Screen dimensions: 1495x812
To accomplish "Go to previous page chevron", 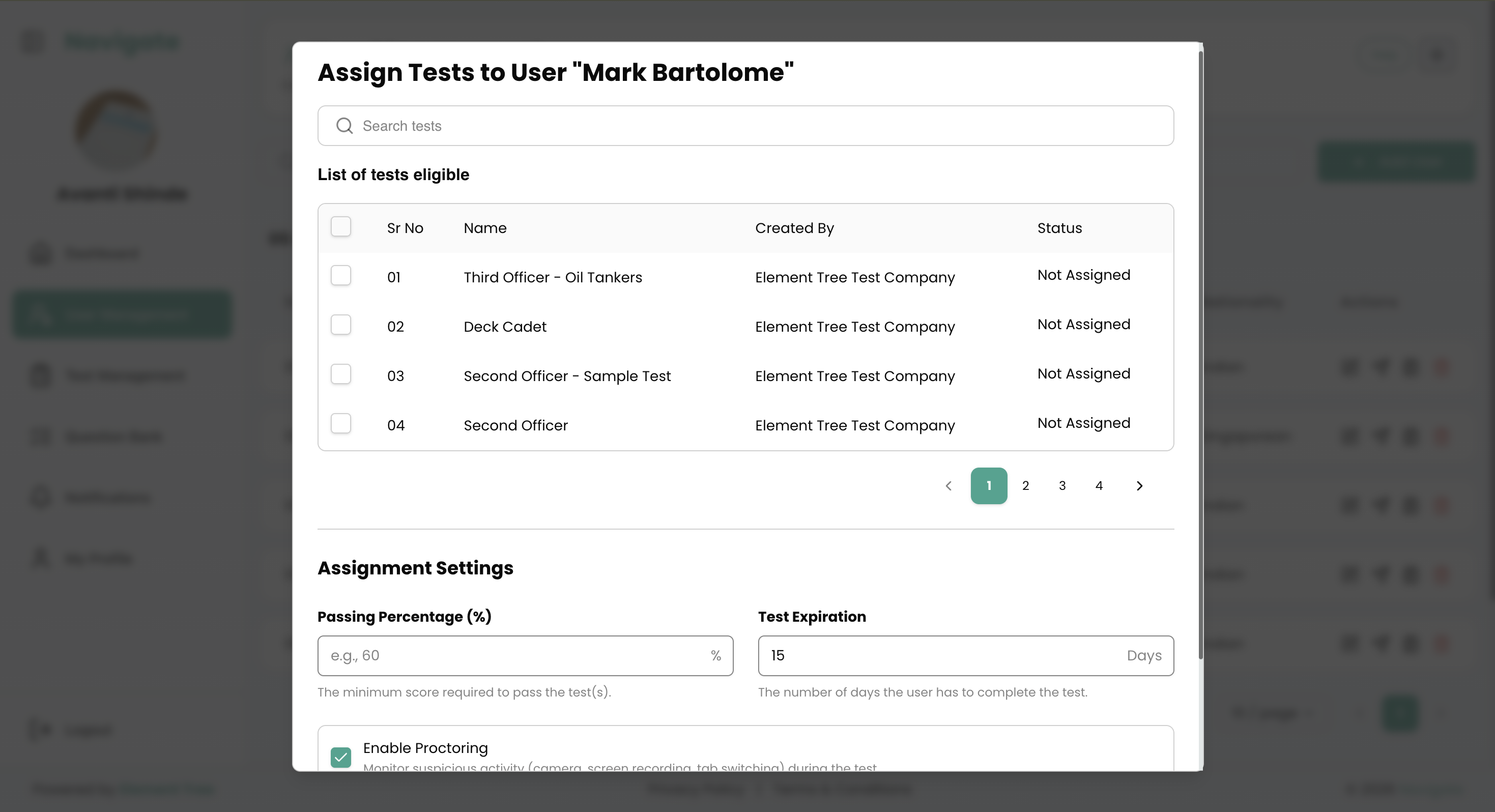I will coord(948,485).
